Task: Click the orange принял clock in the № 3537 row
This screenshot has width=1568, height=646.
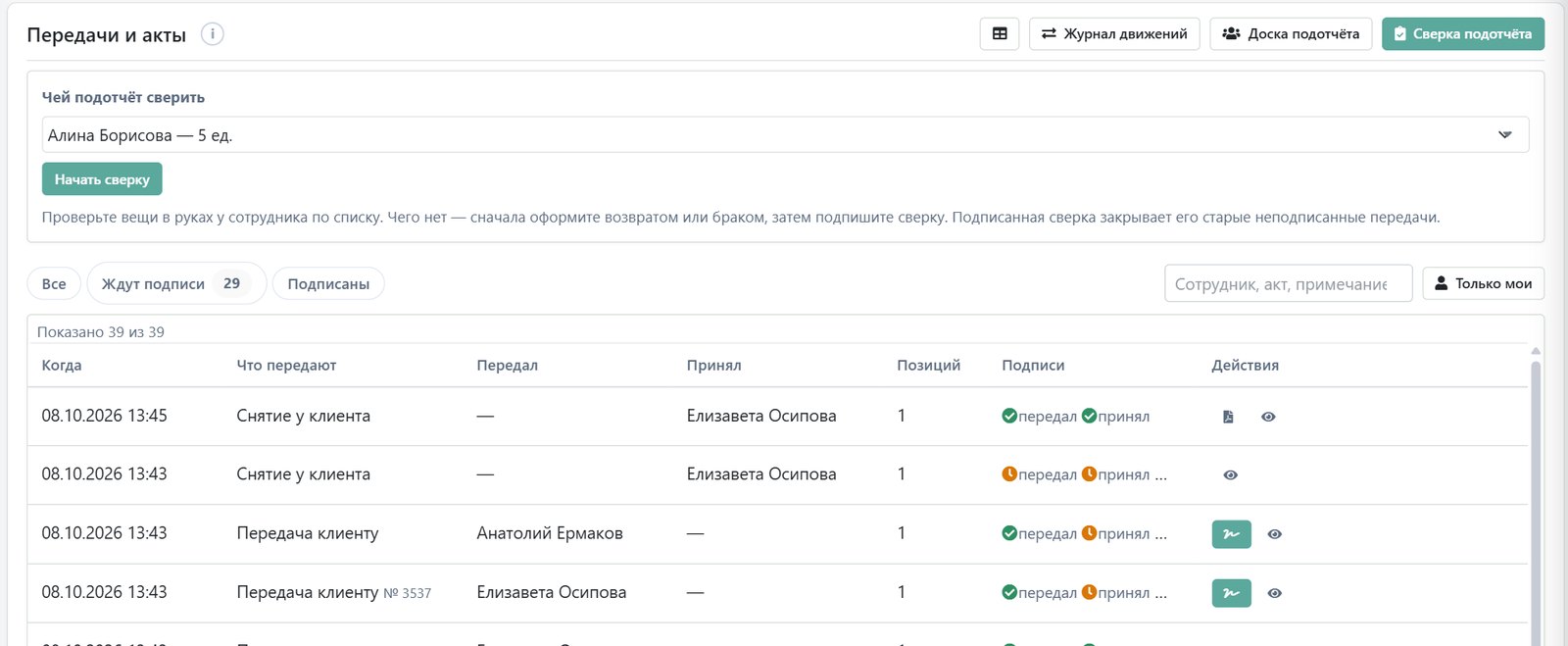Action: [1089, 592]
